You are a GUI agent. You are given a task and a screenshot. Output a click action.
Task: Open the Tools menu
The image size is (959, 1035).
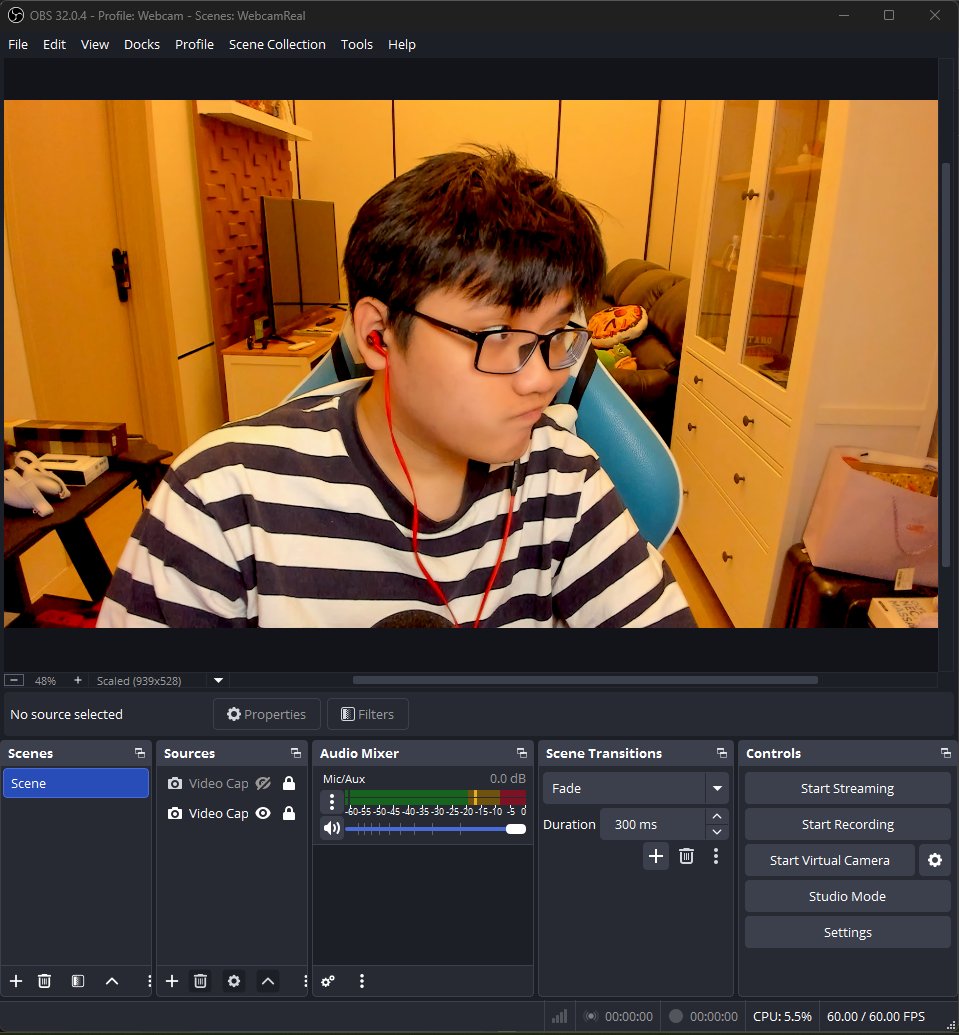point(356,44)
